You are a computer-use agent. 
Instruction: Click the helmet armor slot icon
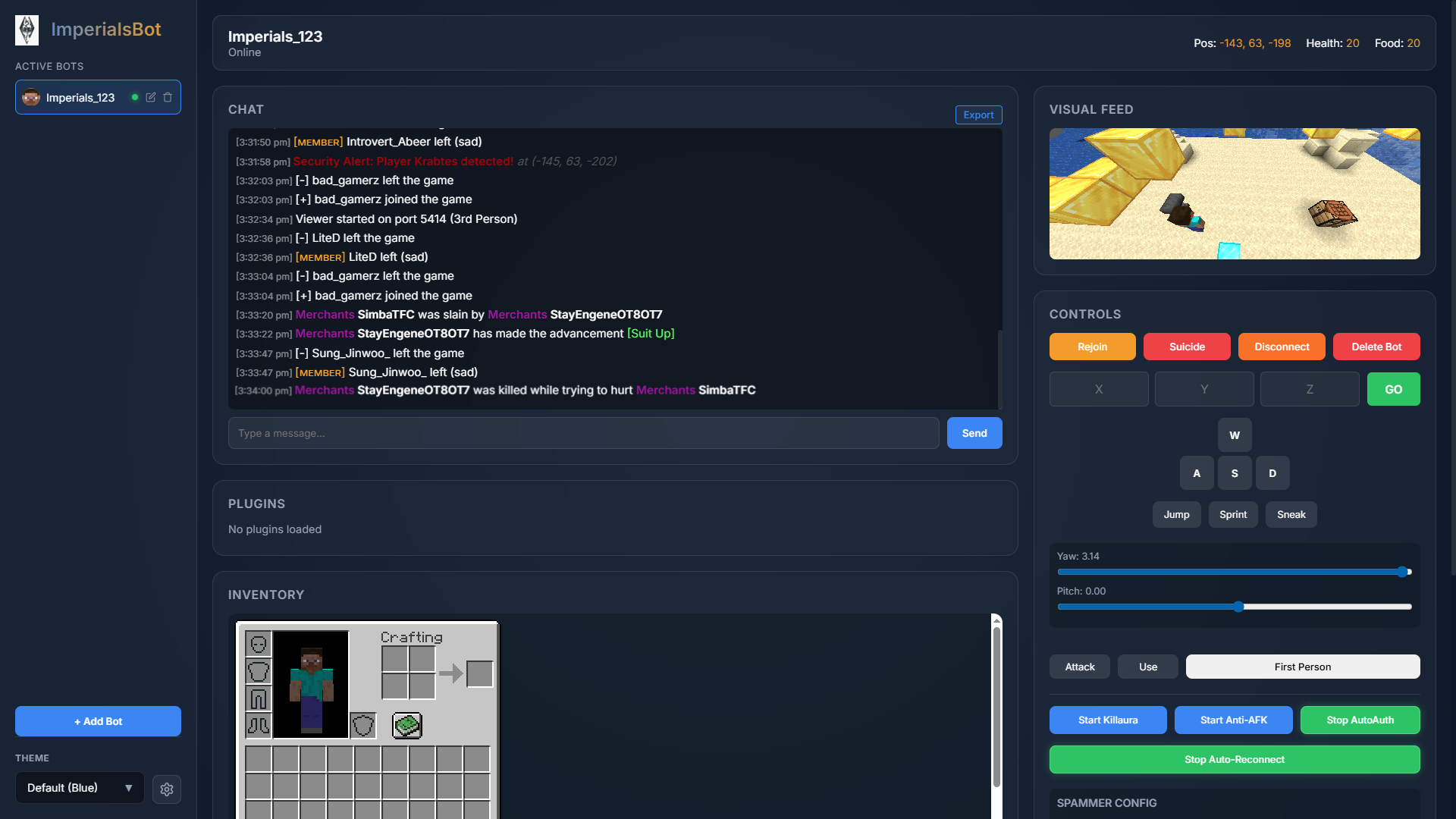tap(259, 644)
